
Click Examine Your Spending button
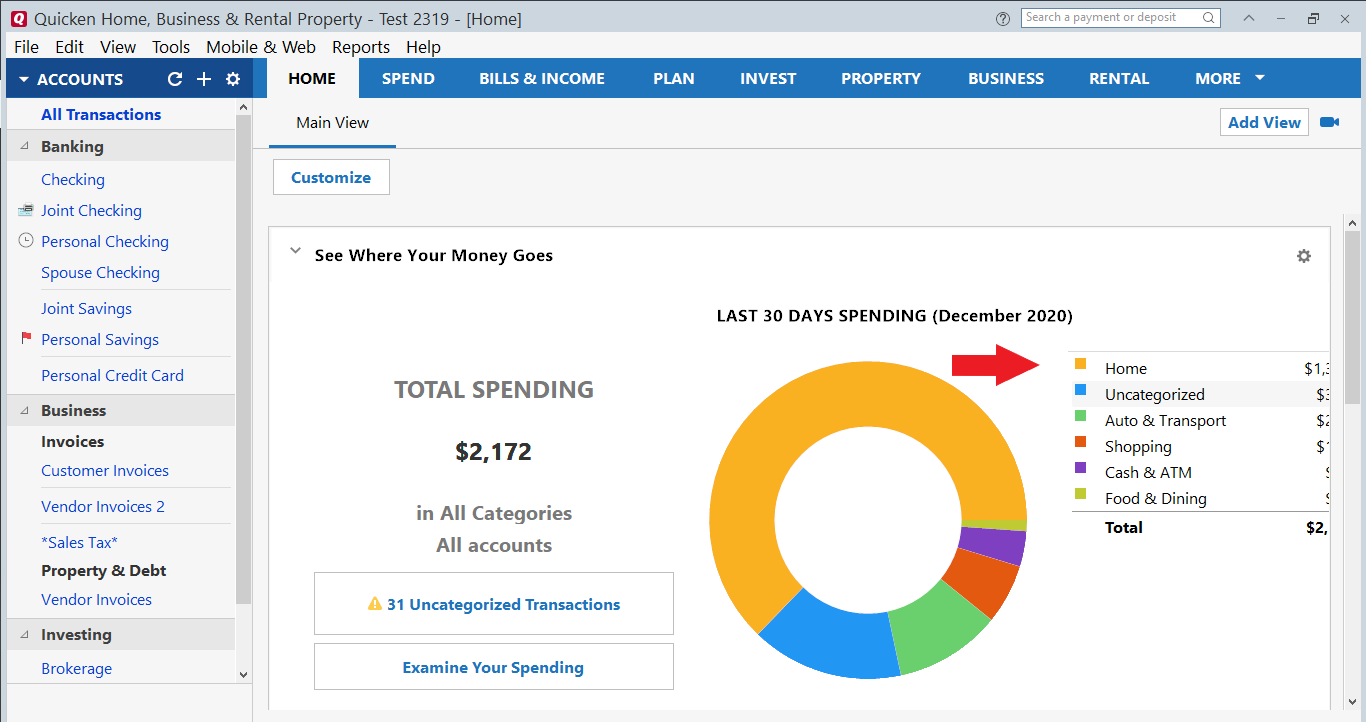(x=494, y=667)
